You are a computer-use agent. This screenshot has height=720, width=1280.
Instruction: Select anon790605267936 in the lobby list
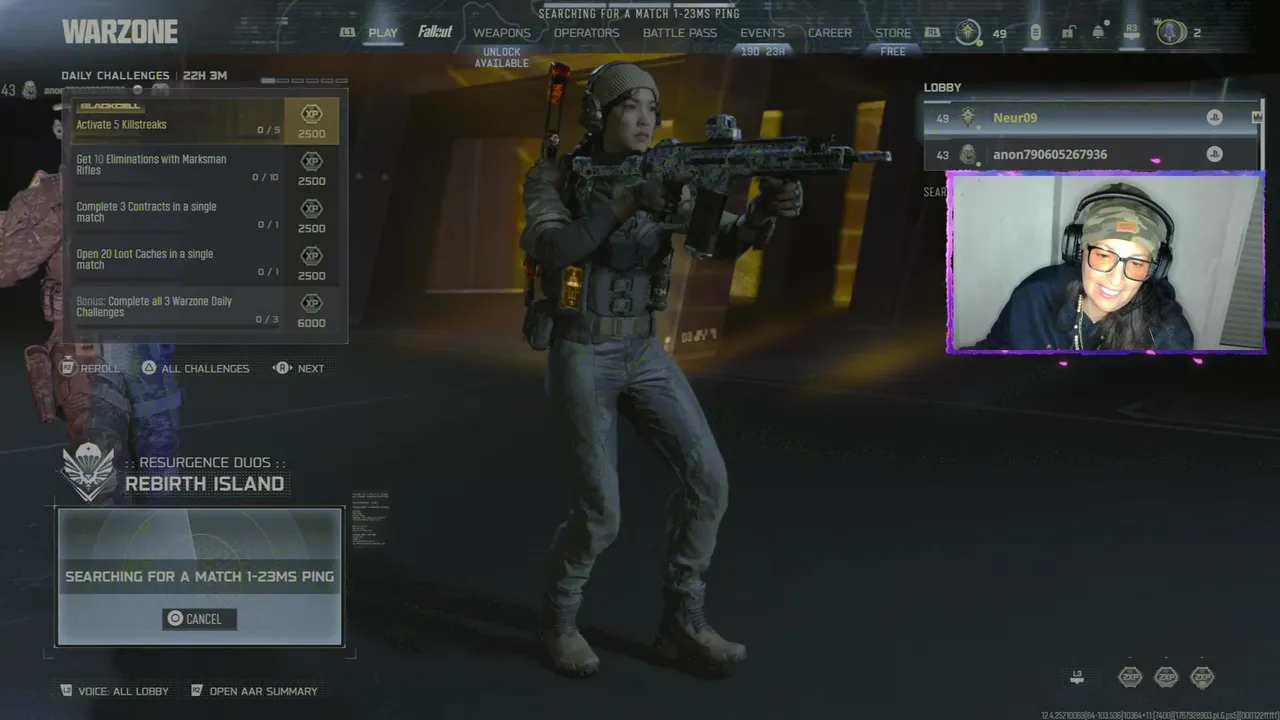[1090, 154]
